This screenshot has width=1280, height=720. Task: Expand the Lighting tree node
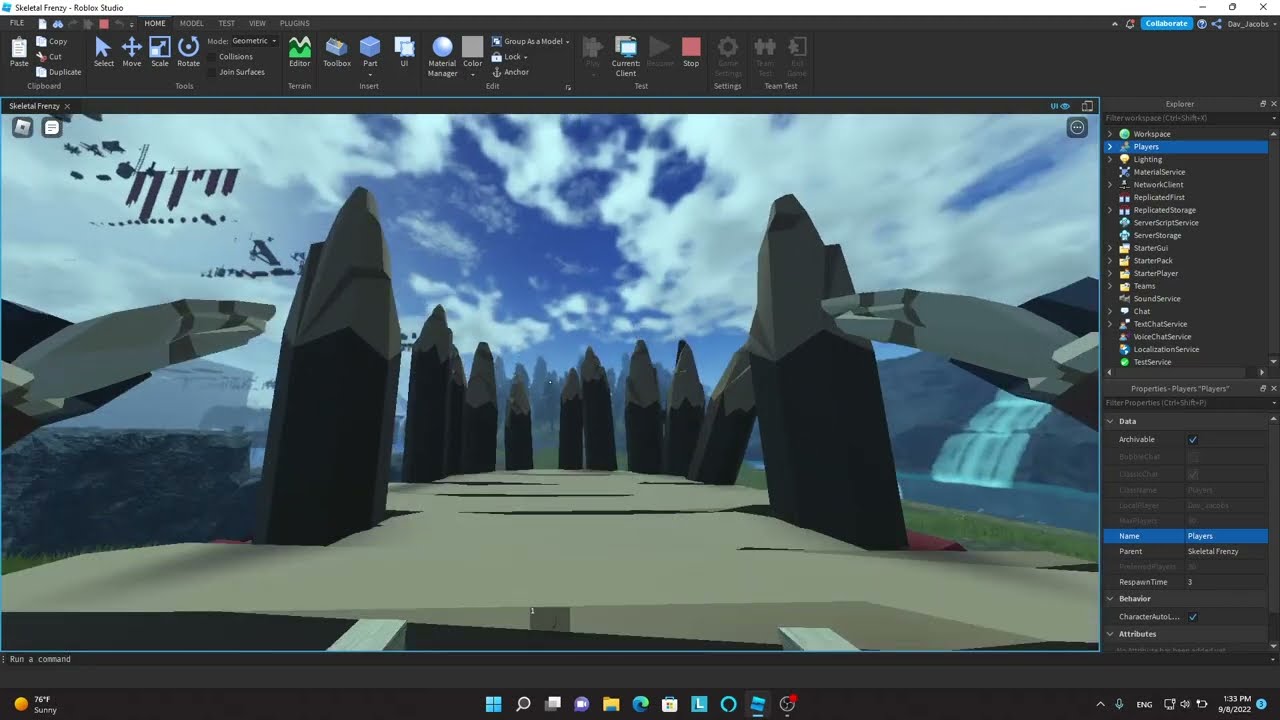coord(1110,159)
